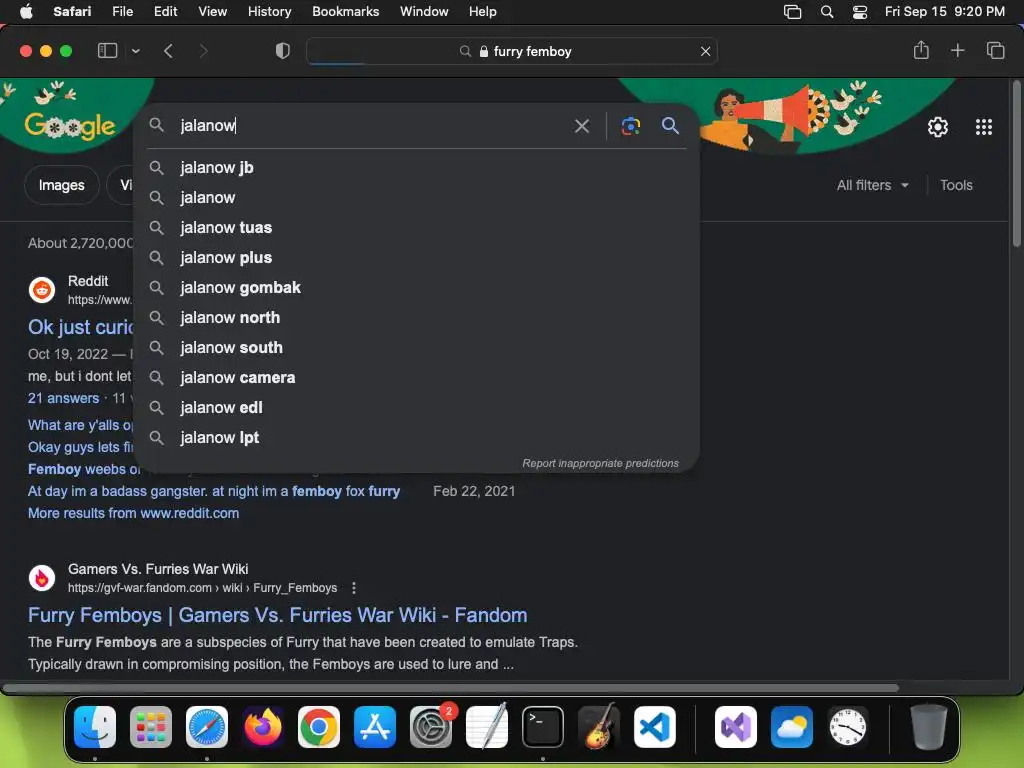Open the App Store from the Dock
Screen dimensions: 1024x768
coord(375,727)
